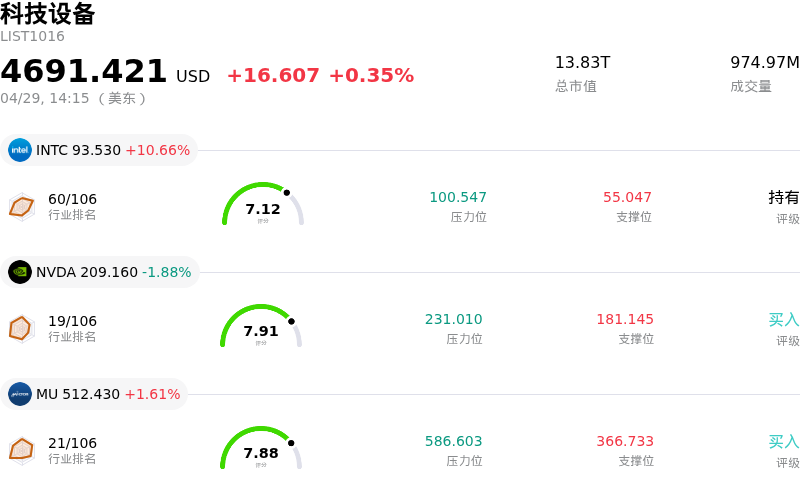Click the Intel logo icon
Viewport: 800px width, 488px height.
(x=20, y=150)
